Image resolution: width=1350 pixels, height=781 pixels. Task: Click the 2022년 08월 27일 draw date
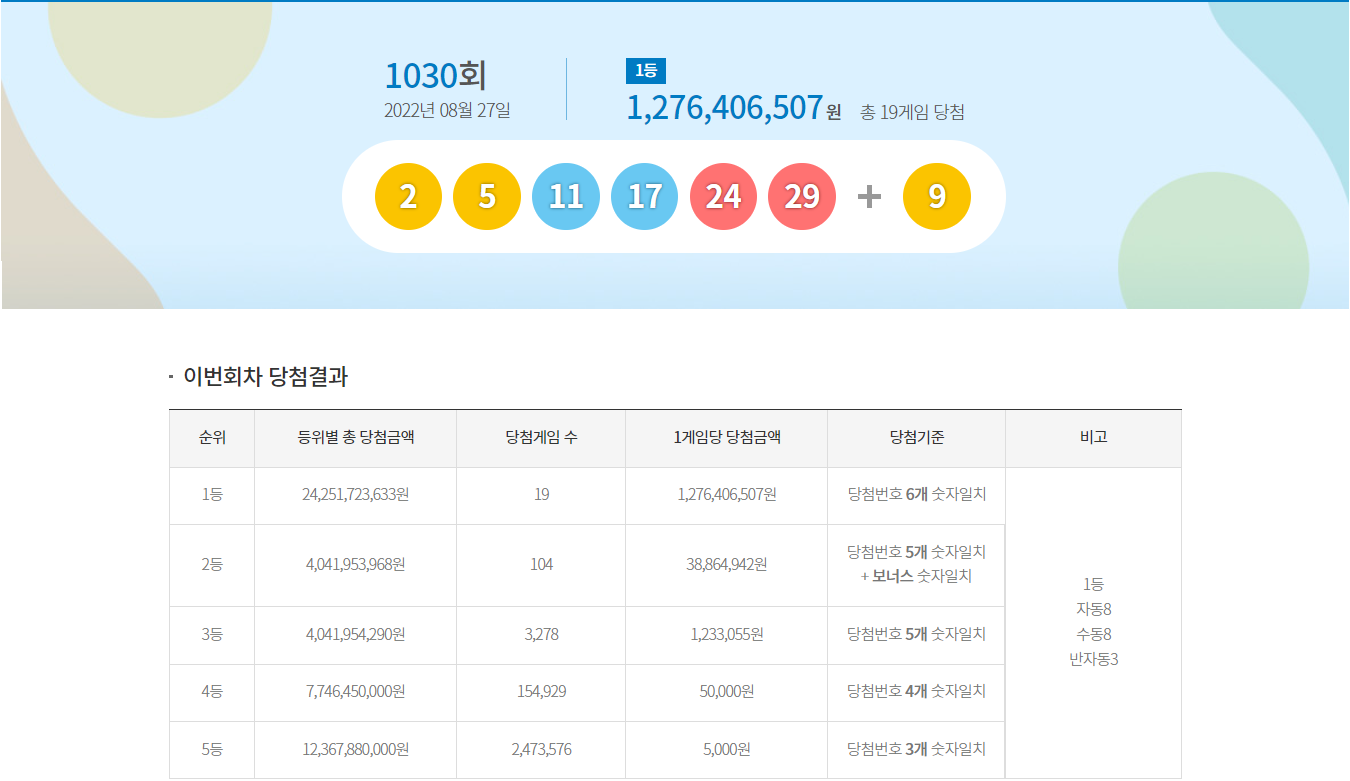447,110
